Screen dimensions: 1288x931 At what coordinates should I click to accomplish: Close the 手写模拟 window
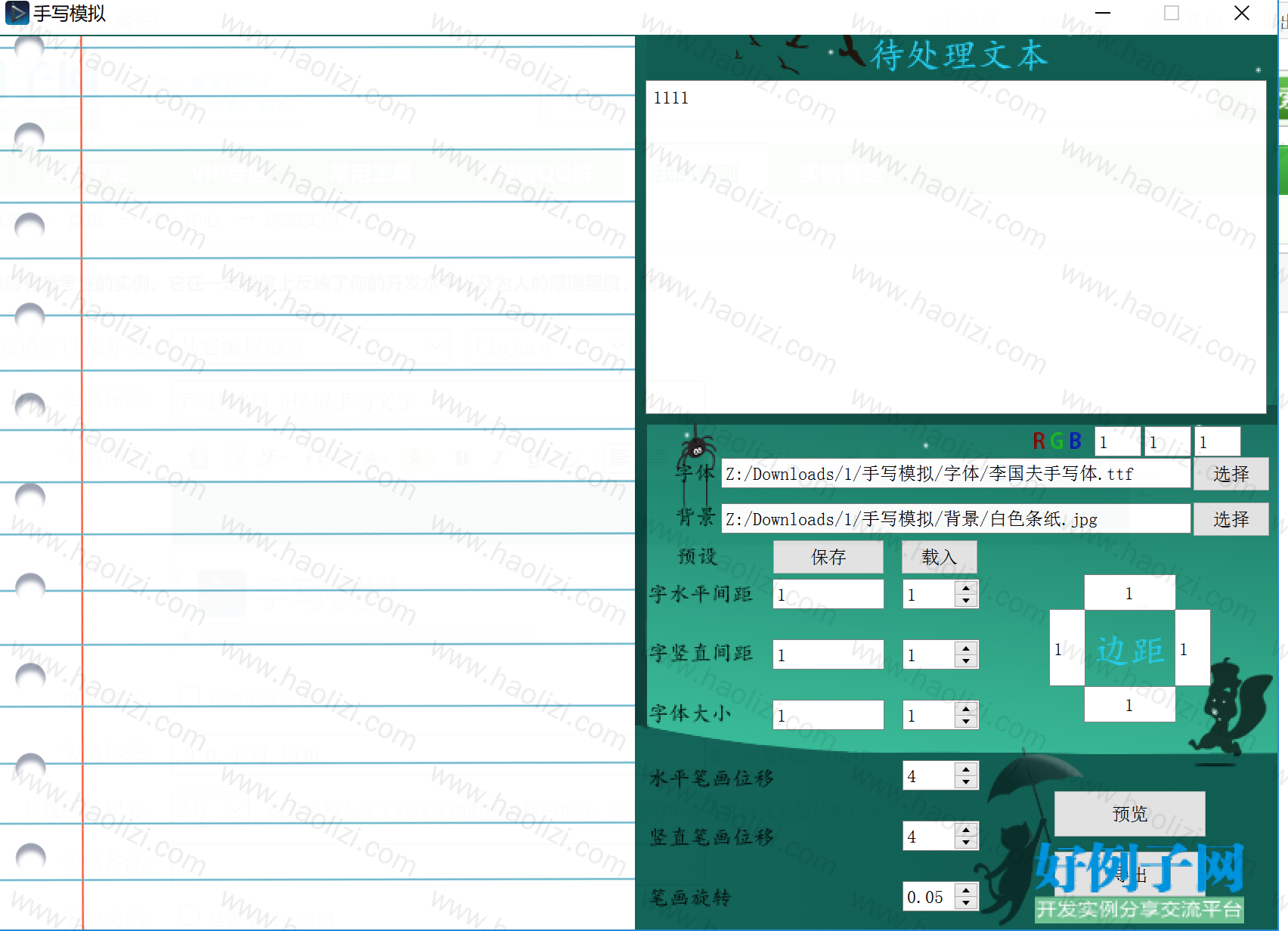click(x=1241, y=13)
